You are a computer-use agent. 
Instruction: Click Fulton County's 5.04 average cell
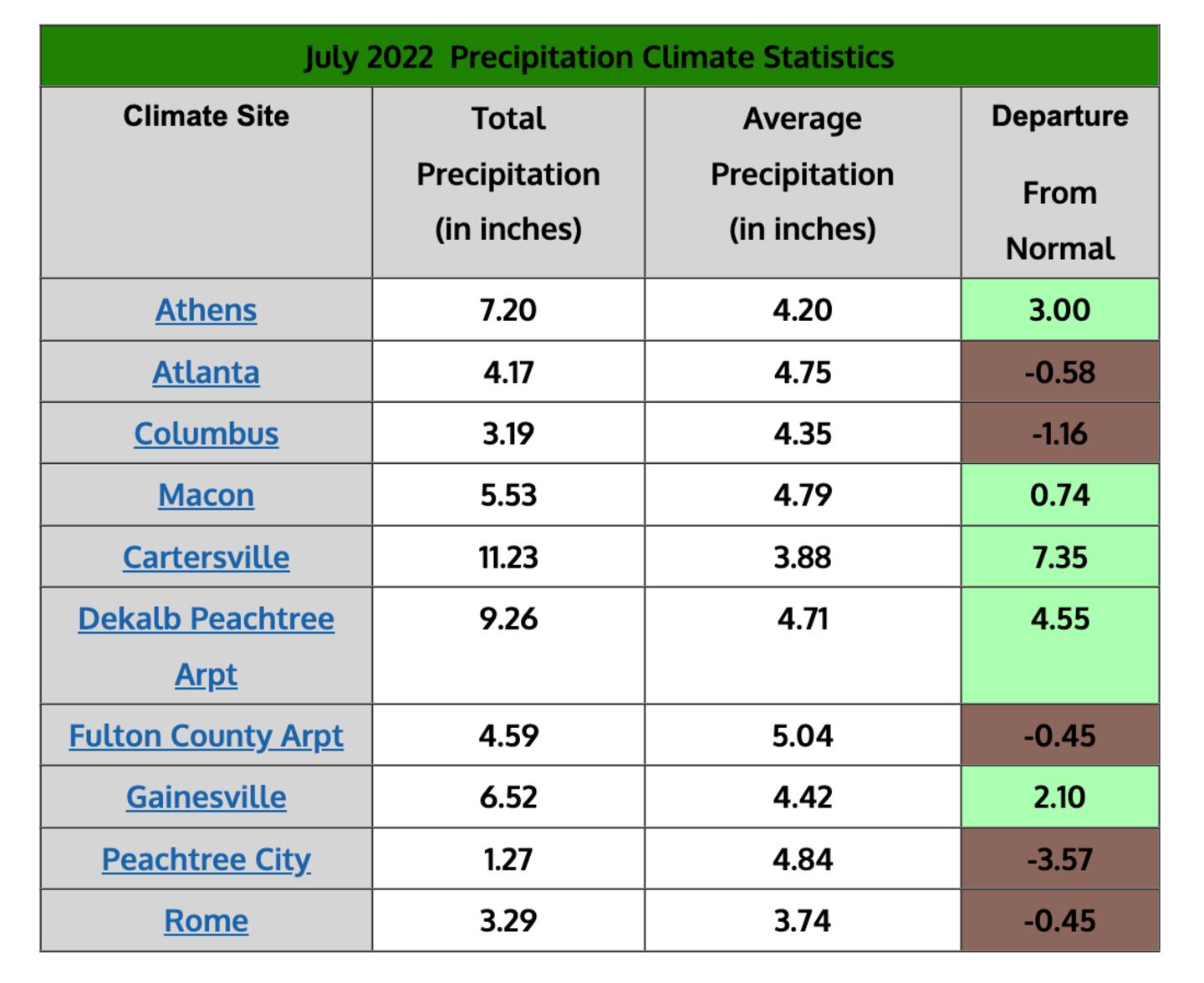pyautogui.click(x=802, y=736)
